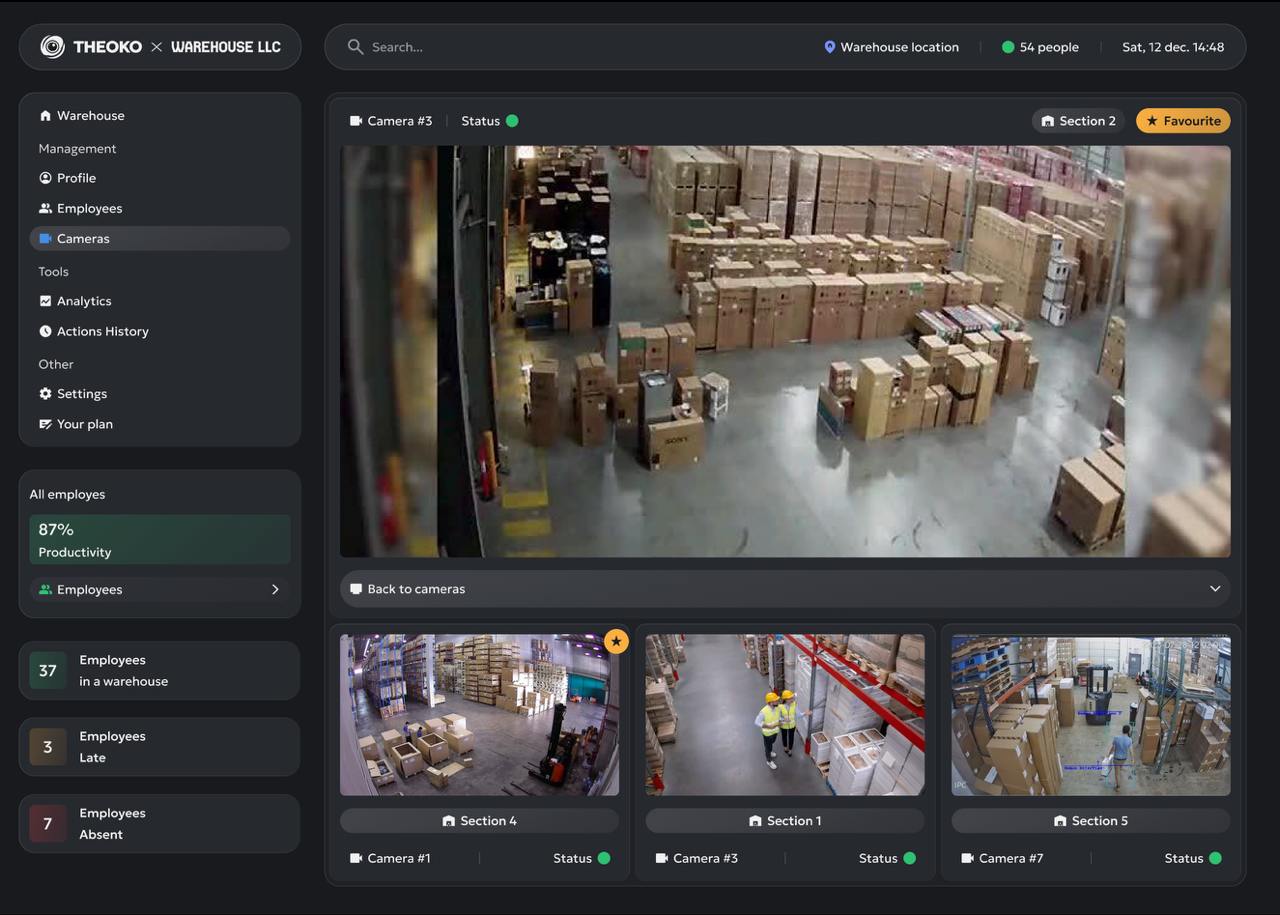The width and height of the screenshot is (1280, 915).
Task: Click the Section 2 tag button
Action: click(1078, 121)
